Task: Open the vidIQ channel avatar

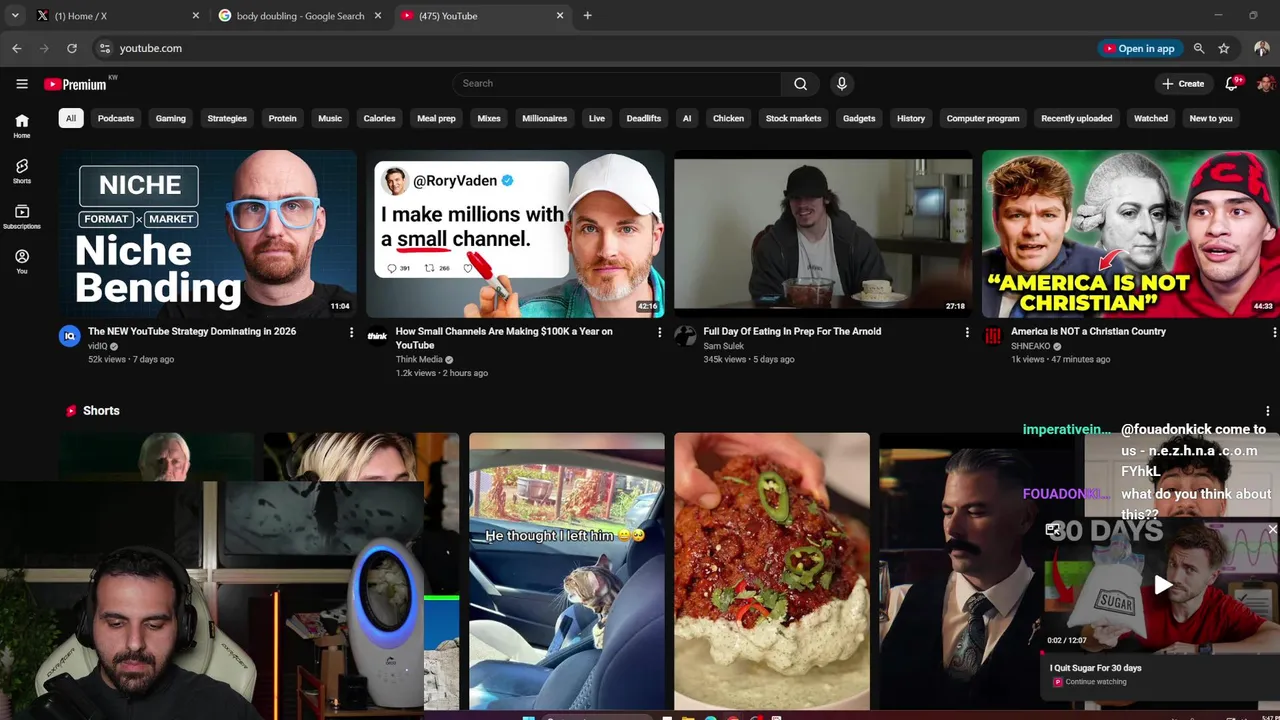Action: pyautogui.click(x=69, y=336)
